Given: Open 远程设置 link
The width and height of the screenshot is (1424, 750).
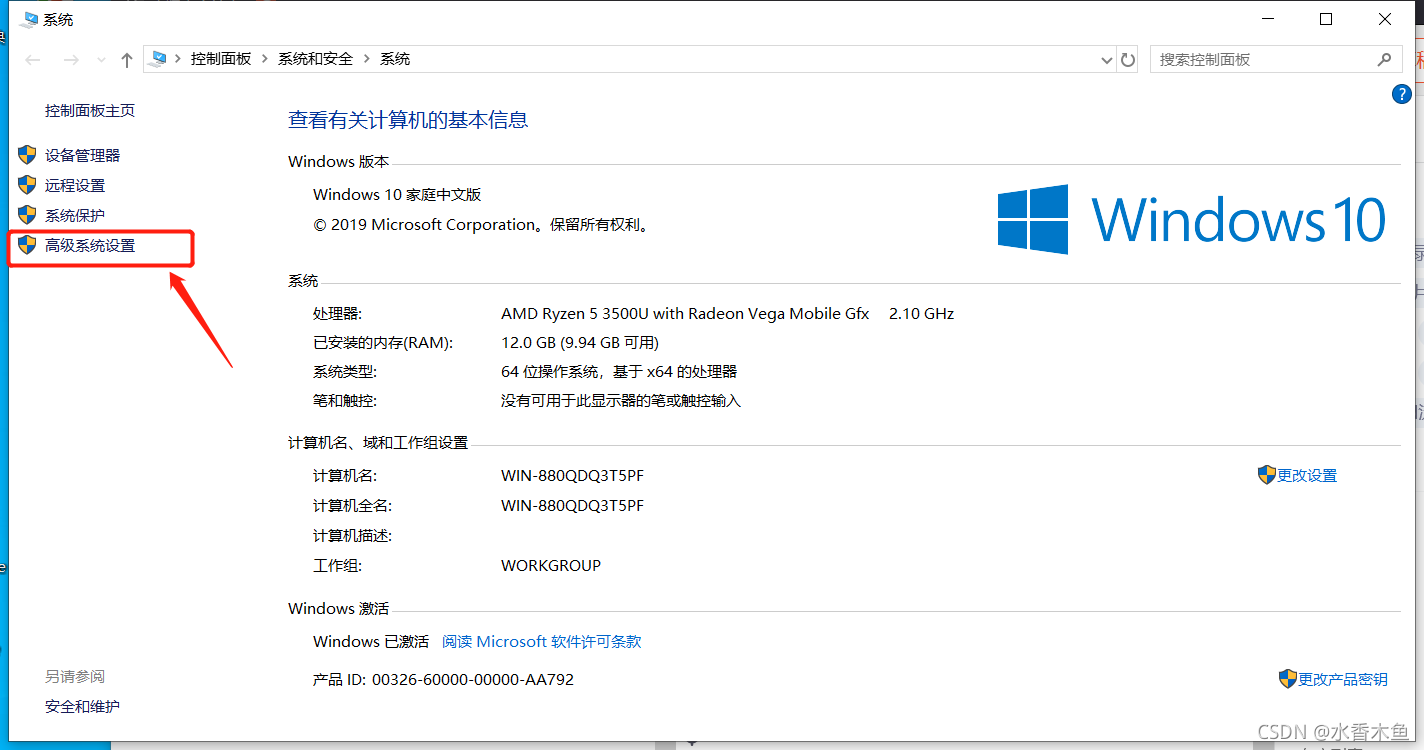Looking at the screenshot, I should click(x=75, y=186).
